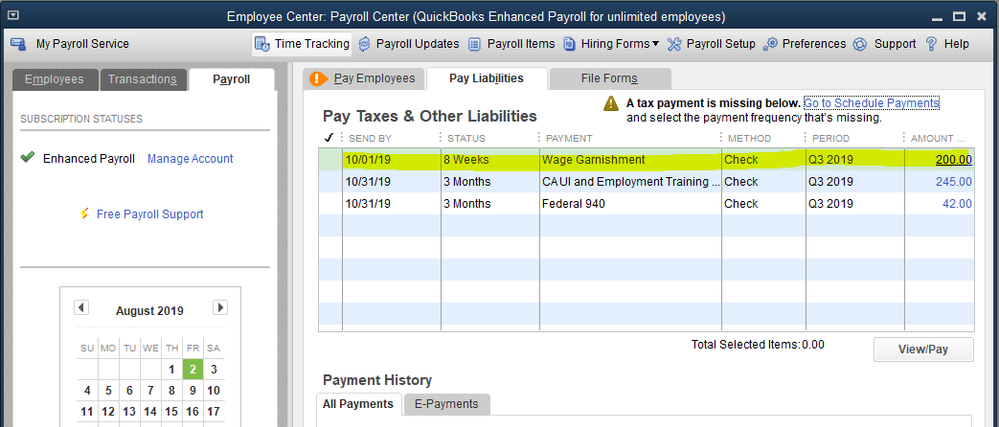The height and width of the screenshot is (427, 999).
Task: Click the 8 Weeks status cell
Action: click(490, 160)
